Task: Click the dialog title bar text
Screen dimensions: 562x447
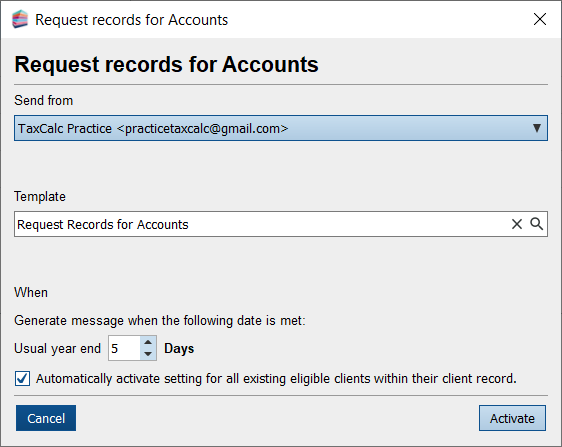Action: pos(132,20)
